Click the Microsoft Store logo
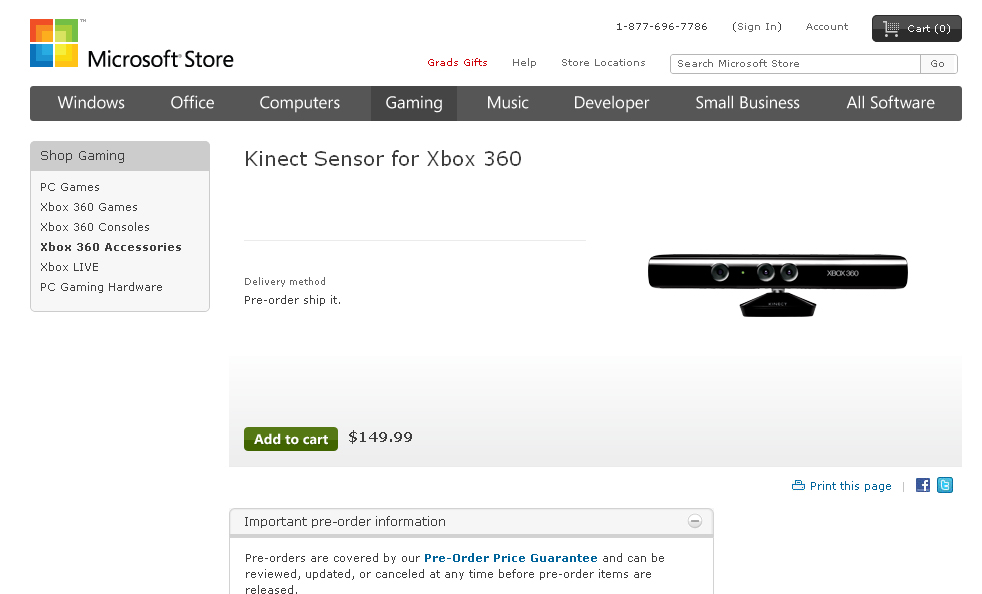Viewport: 982px width, 594px height. [132, 43]
